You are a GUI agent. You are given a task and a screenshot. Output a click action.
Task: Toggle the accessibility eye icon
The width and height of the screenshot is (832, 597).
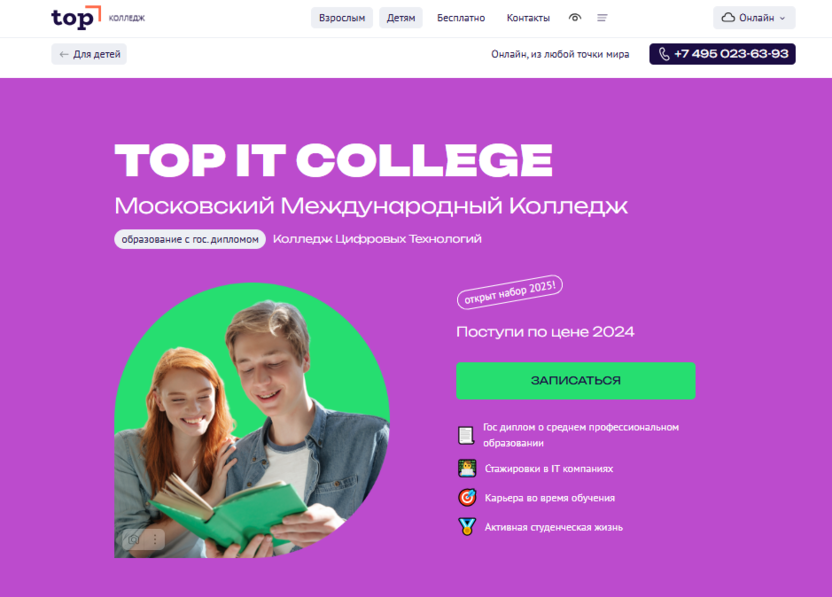coord(575,18)
